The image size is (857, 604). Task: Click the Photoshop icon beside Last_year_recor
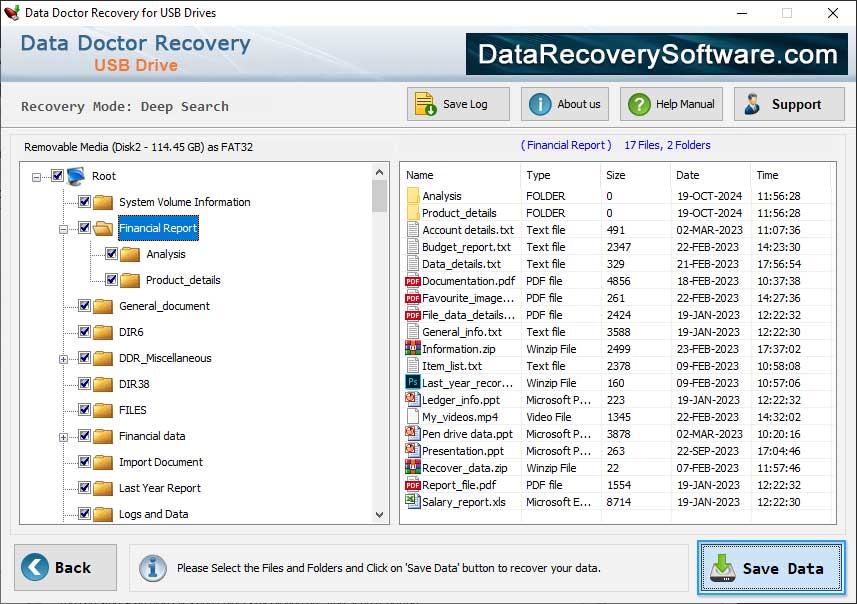(x=414, y=383)
